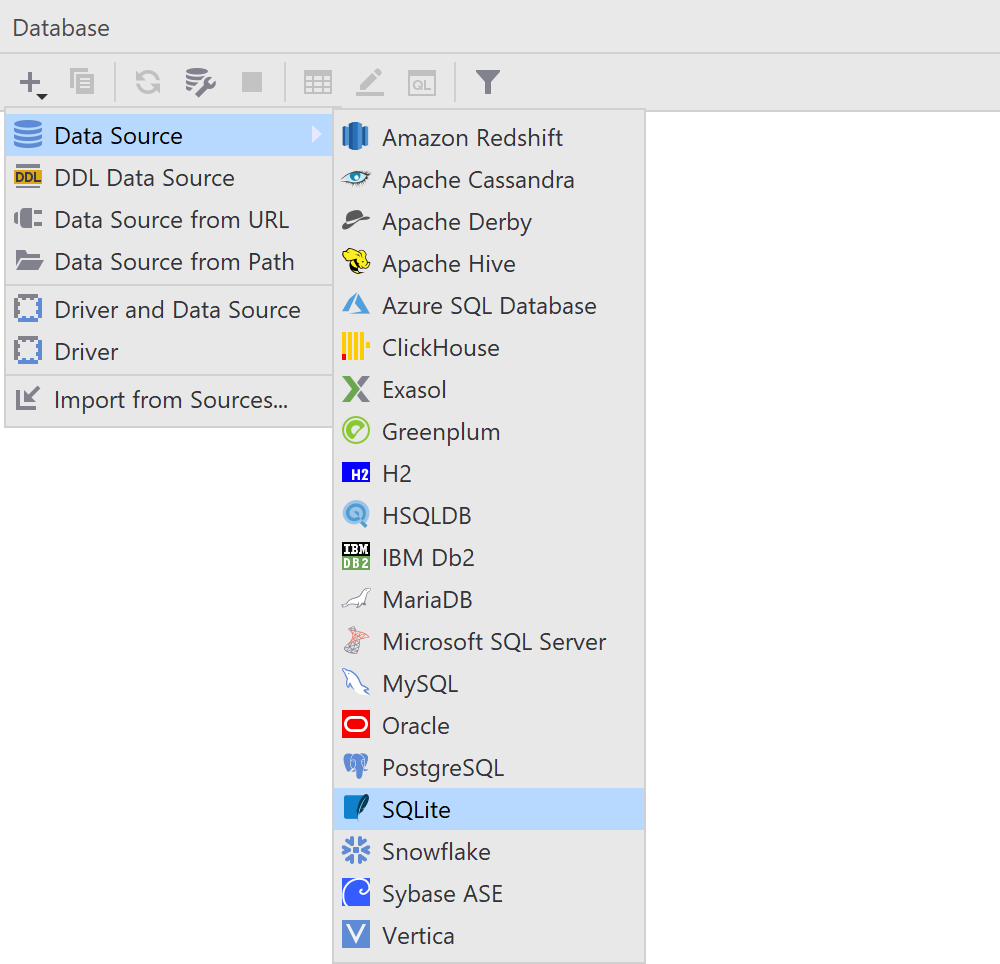Select H2 data source
Viewport: 1000px width, 964px height.
pyautogui.click(x=489, y=473)
